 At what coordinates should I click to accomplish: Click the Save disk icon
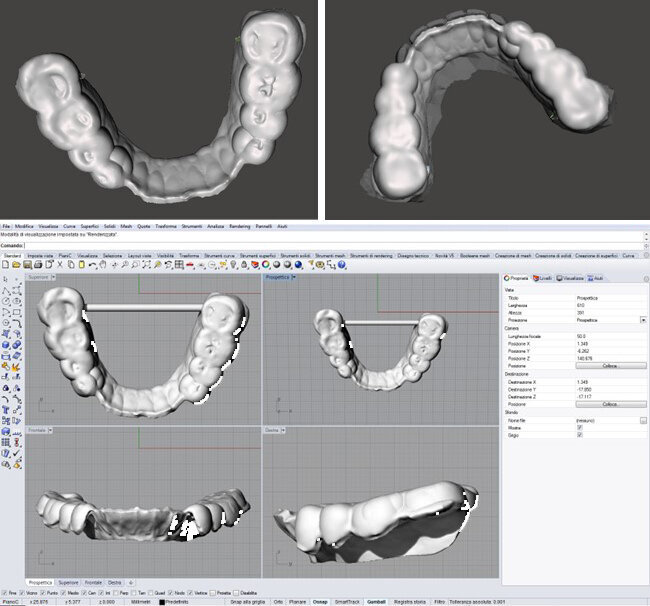click(26, 263)
